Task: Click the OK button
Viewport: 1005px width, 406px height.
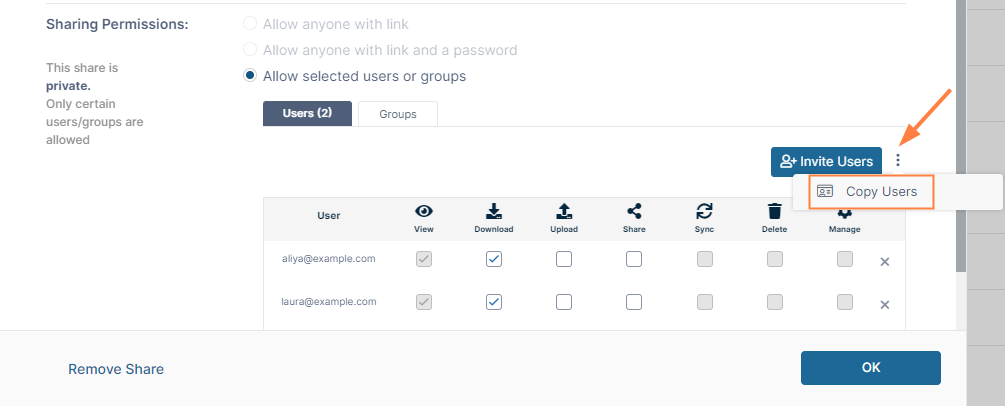Action: (870, 368)
